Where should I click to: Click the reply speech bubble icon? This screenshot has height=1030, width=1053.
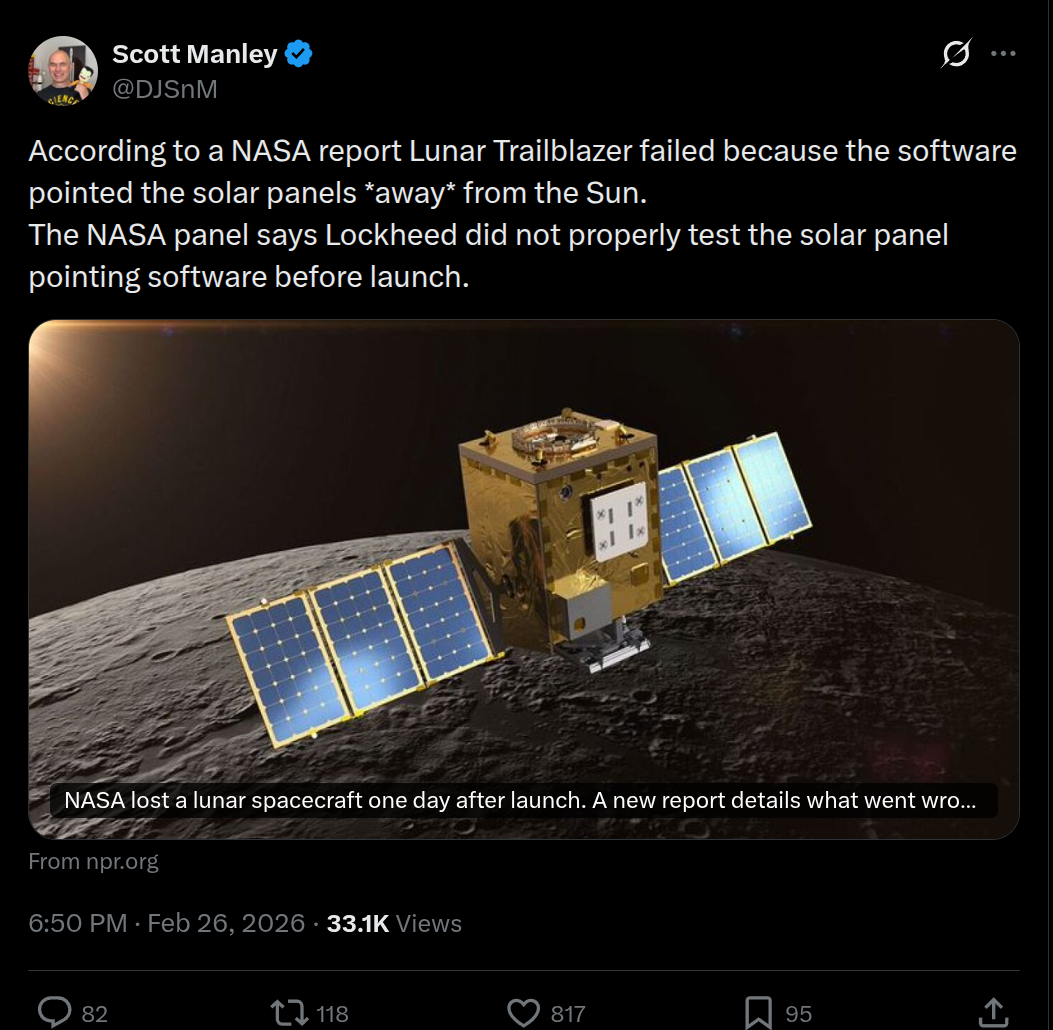54,1013
